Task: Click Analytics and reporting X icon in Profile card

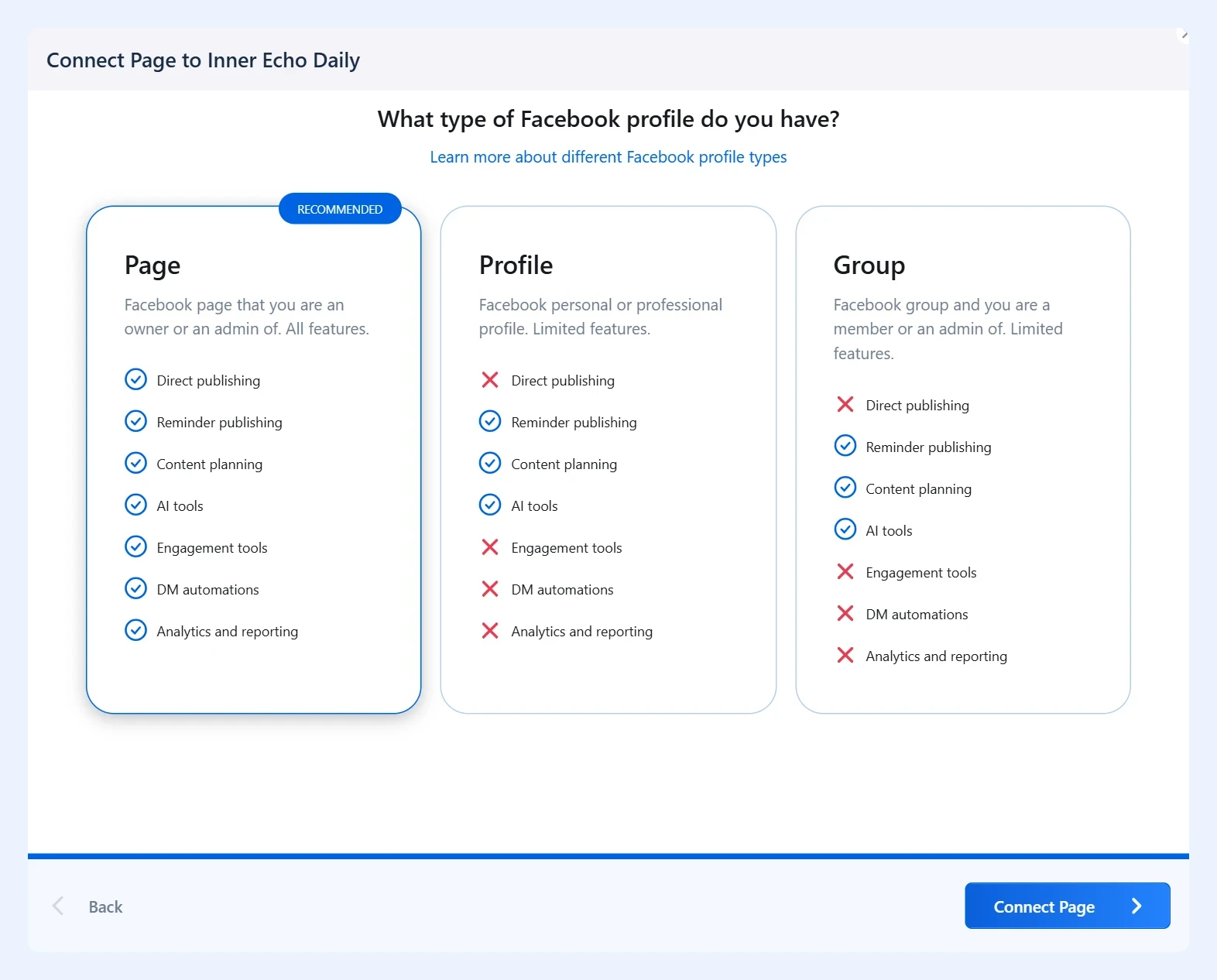Action: (490, 630)
